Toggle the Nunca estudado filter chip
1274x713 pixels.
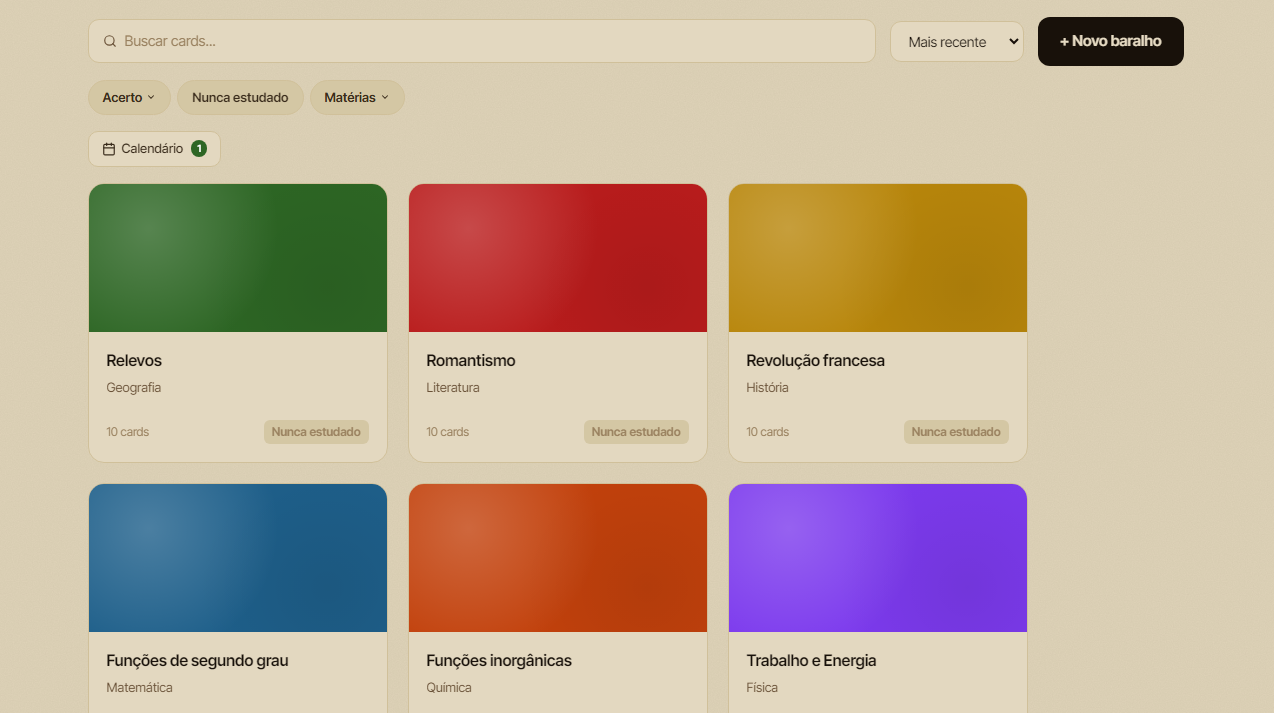(240, 97)
